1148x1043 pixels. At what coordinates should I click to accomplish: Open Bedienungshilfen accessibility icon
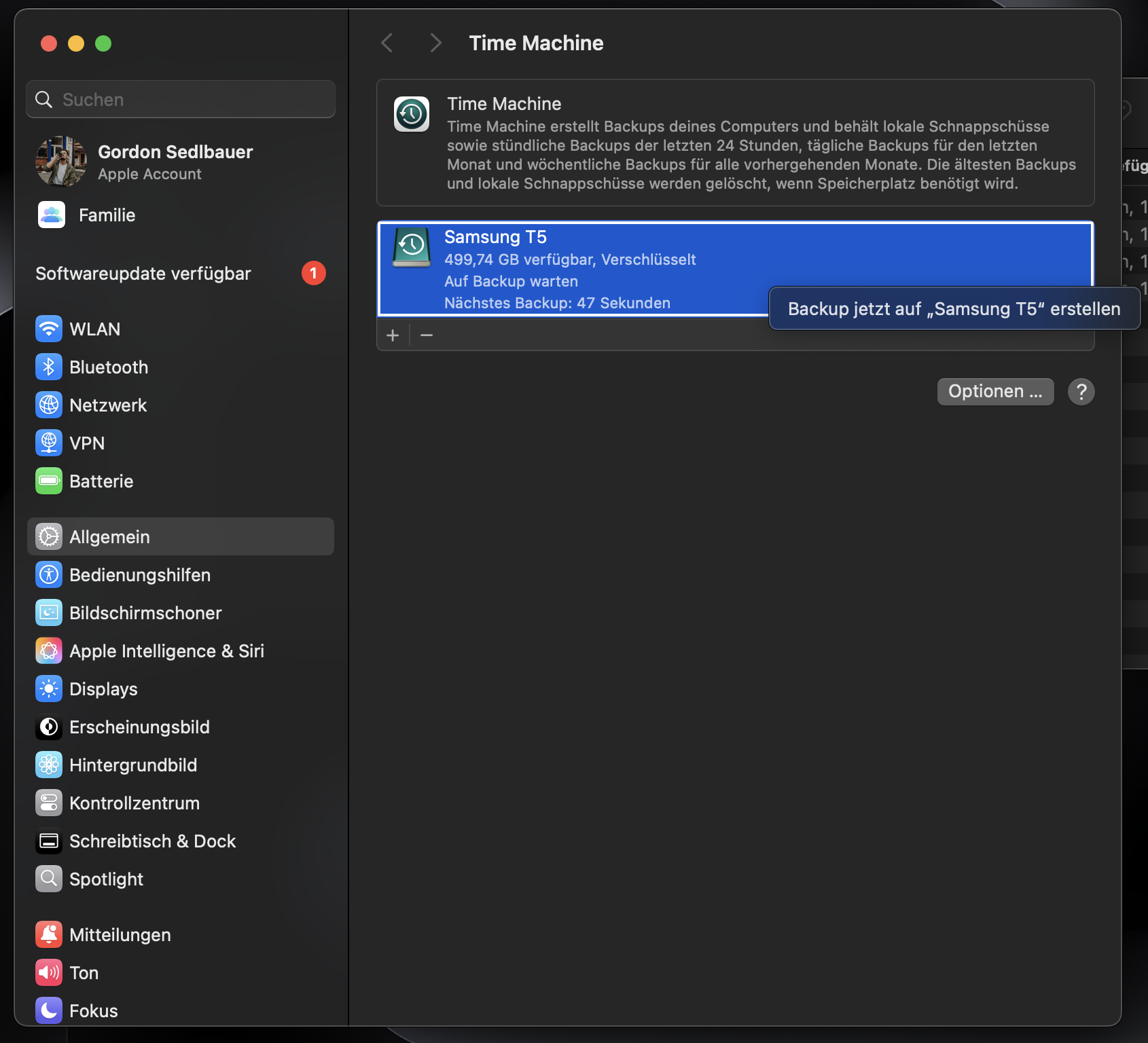coord(49,575)
